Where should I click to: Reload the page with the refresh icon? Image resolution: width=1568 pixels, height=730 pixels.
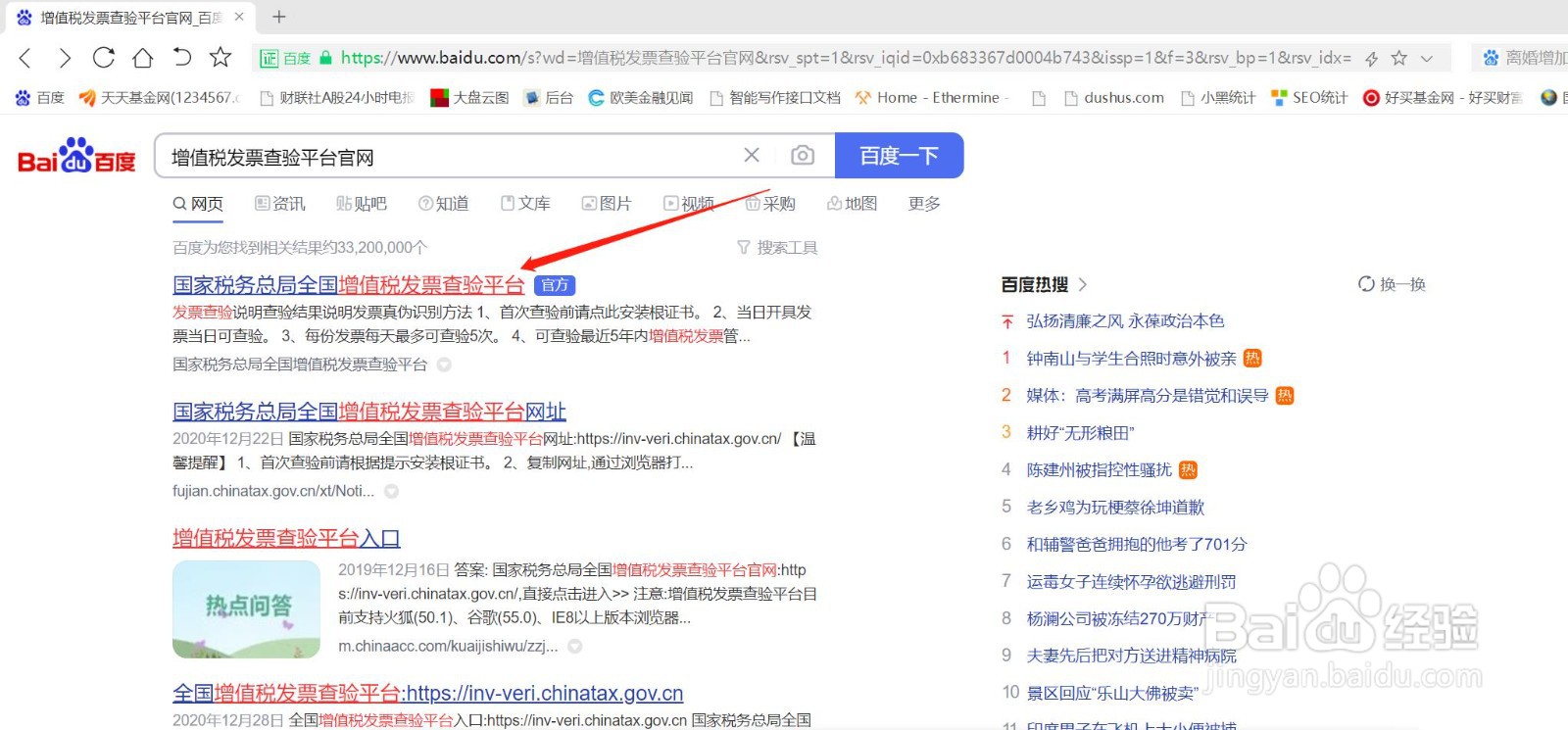(x=103, y=58)
